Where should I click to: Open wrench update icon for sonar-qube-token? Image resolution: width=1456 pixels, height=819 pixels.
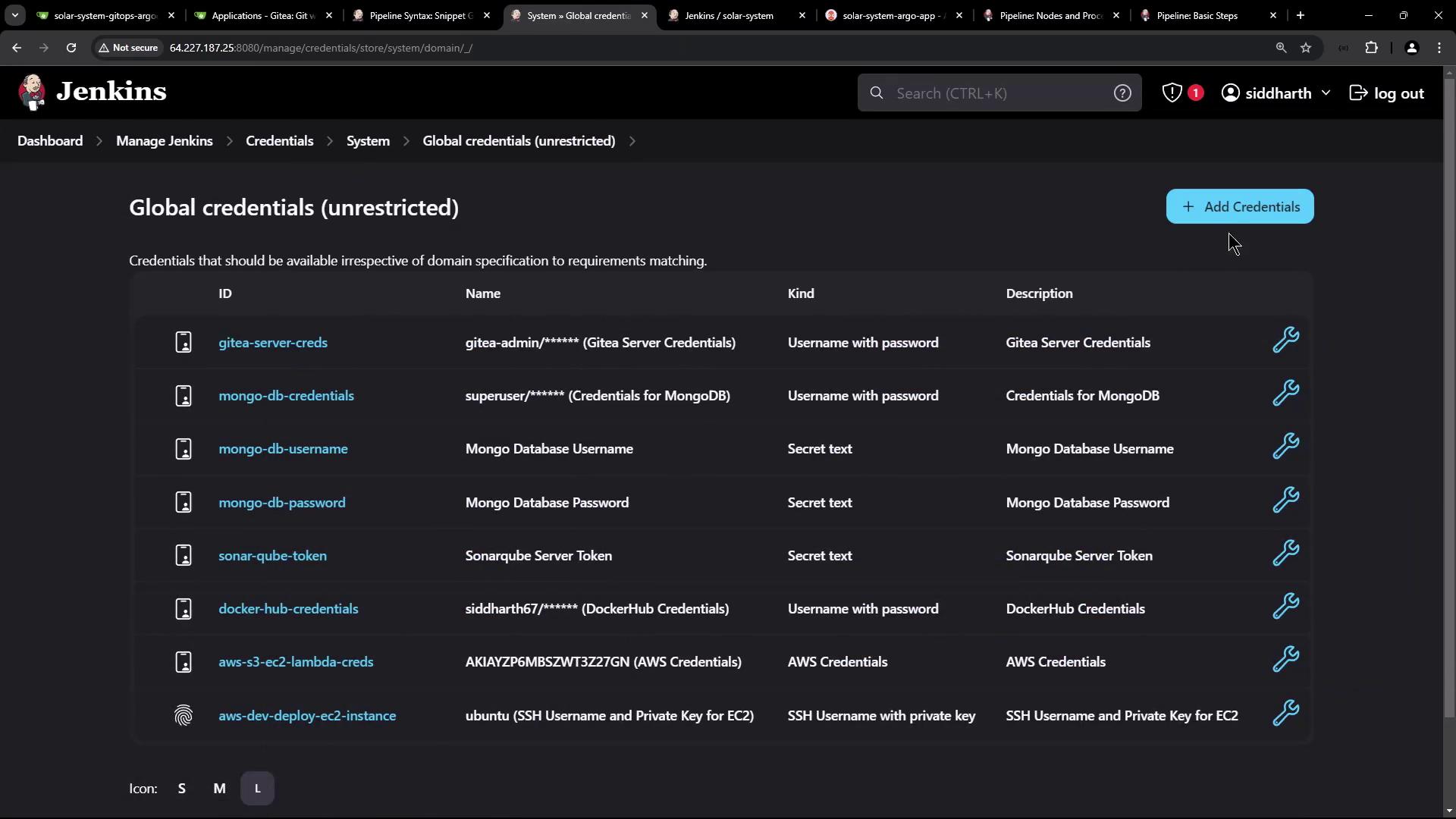point(1285,553)
